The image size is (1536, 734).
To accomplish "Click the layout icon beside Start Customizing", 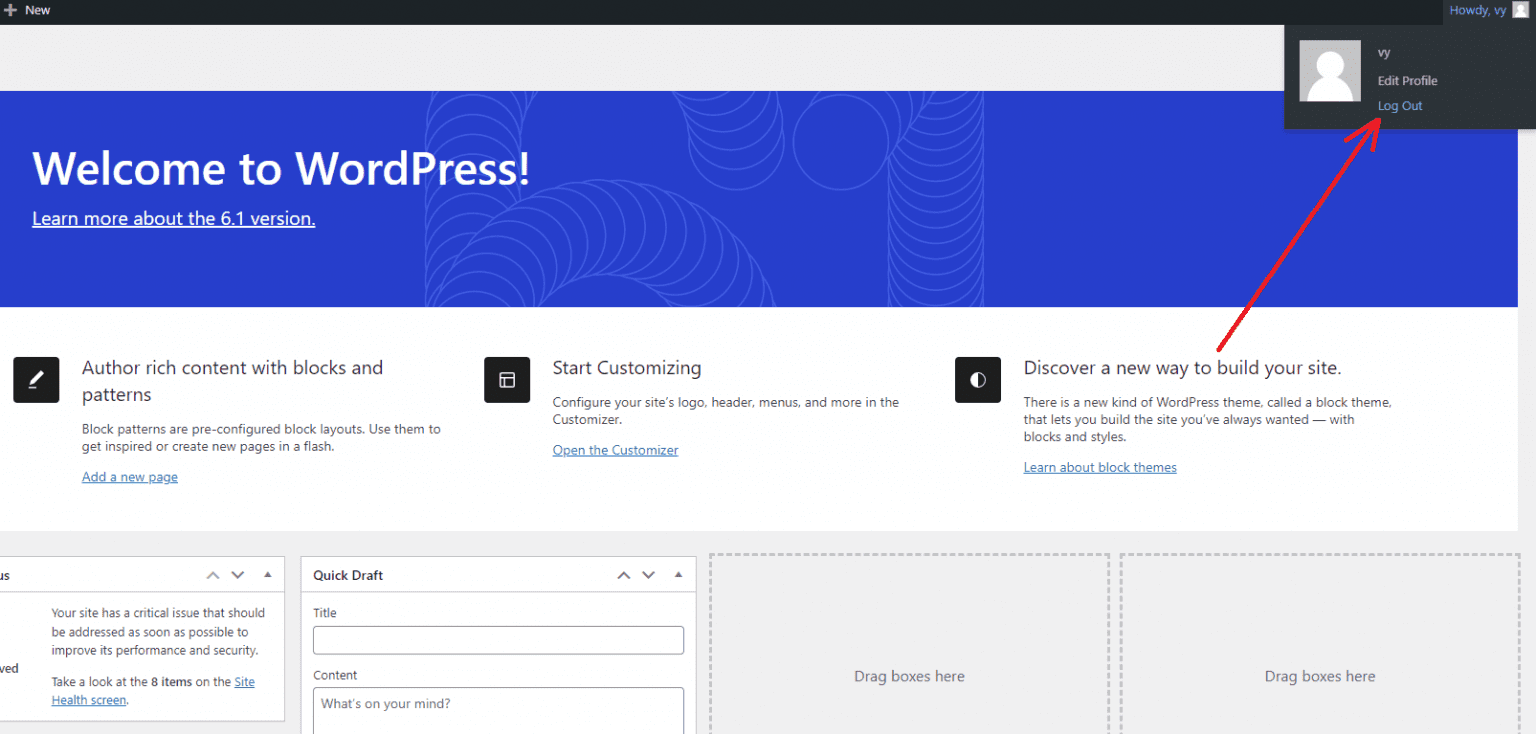I will coord(507,380).
